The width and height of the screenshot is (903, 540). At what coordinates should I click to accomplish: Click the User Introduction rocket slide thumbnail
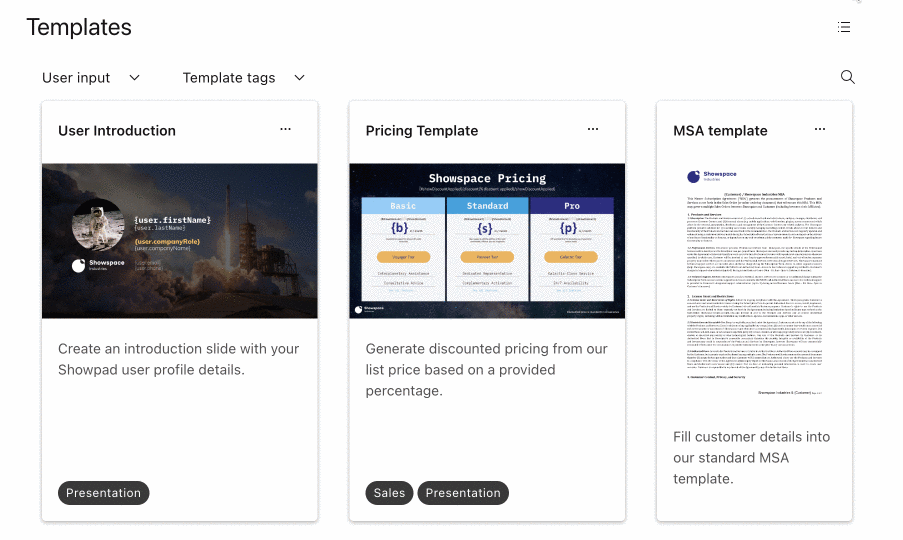[x=180, y=241]
